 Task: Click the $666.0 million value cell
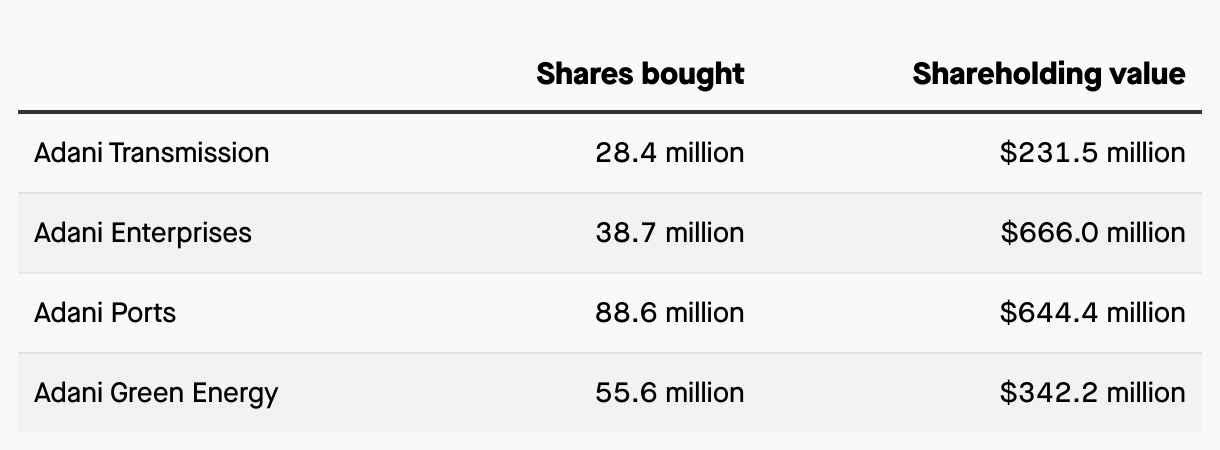1092,233
